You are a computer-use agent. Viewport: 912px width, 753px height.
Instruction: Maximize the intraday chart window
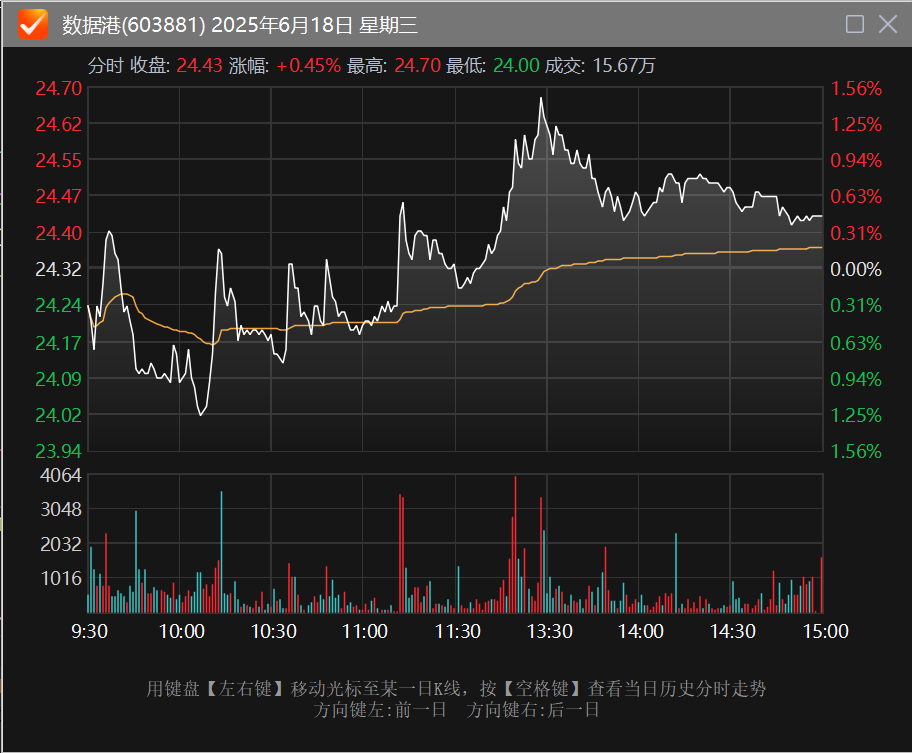coord(854,24)
